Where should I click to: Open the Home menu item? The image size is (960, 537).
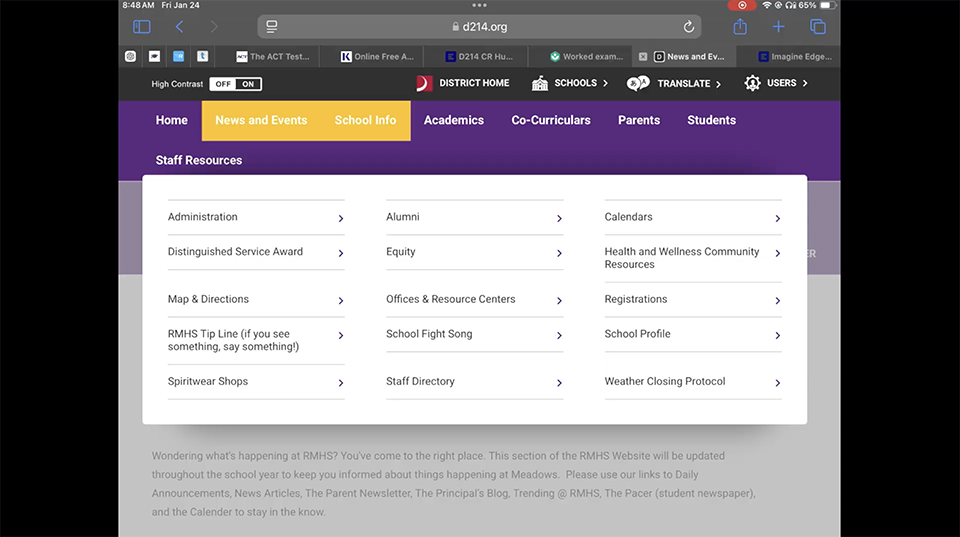171,121
